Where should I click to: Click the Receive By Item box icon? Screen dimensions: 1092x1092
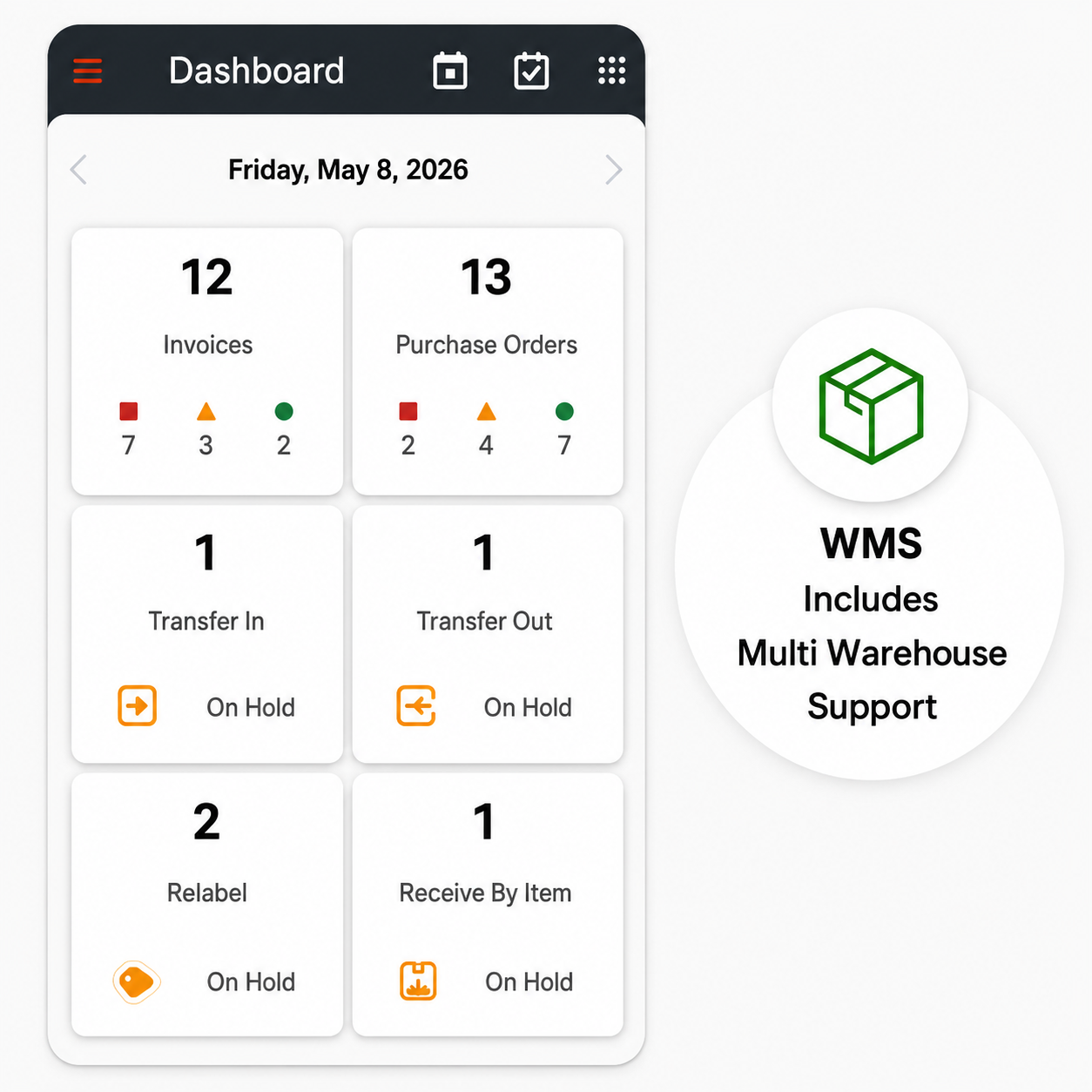418,981
